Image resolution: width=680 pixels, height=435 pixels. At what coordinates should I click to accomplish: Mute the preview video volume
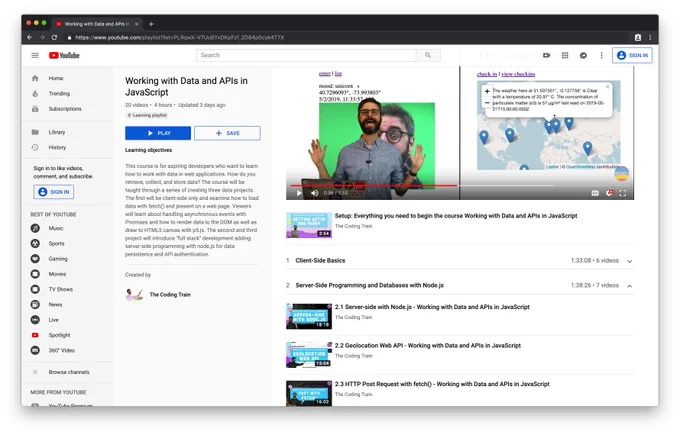click(x=315, y=193)
